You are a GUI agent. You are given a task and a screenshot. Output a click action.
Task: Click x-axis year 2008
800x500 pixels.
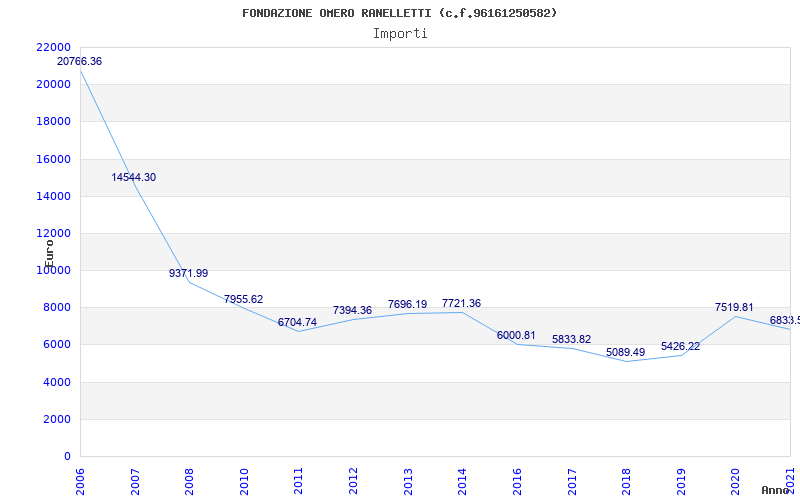click(x=189, y=482)
